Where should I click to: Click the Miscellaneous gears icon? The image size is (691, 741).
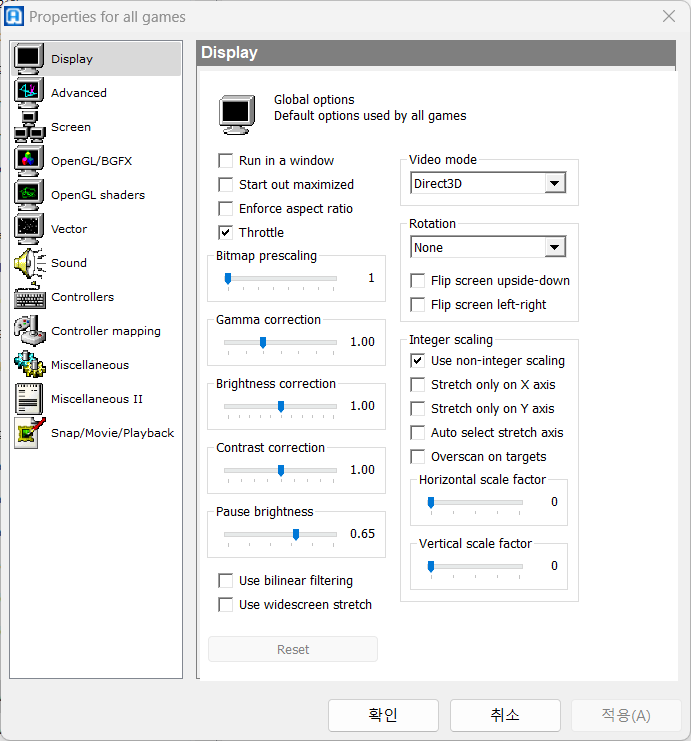[29, 365]
